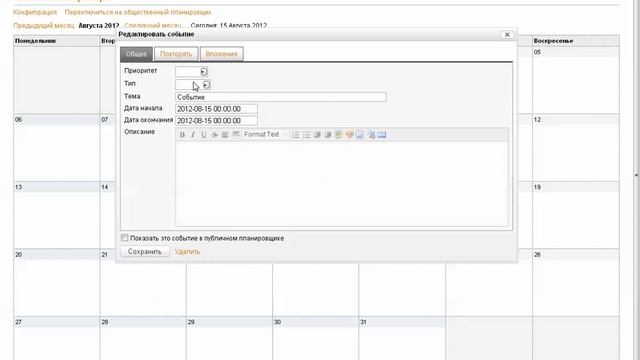The width and height of the screenshot is (640, 360).
Task: Click the Дата начала field
Action: pos(216,109)
